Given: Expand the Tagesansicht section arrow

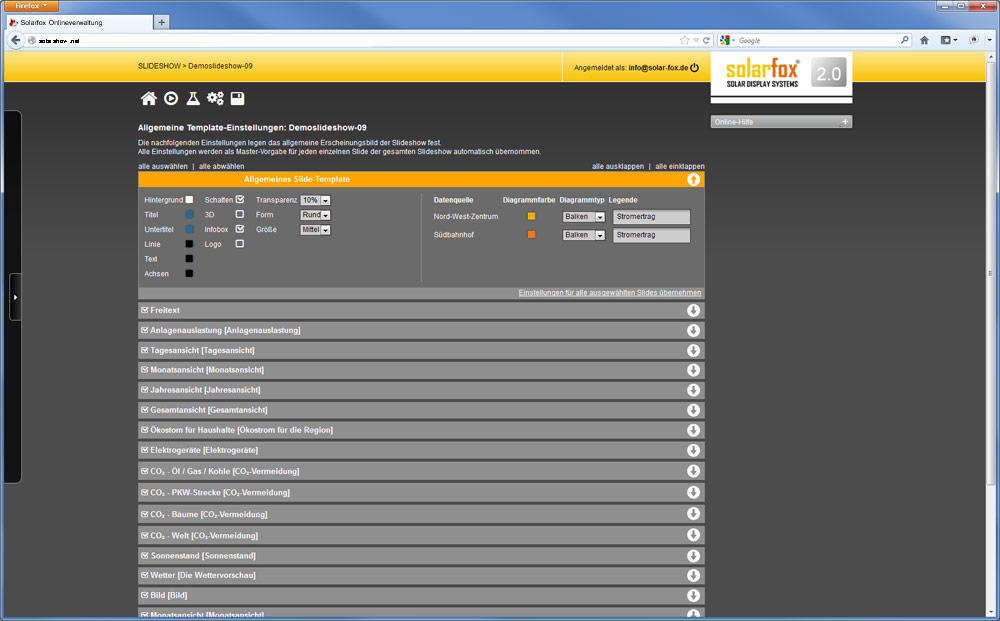Looking at the screenshot, I should (693, 351).
